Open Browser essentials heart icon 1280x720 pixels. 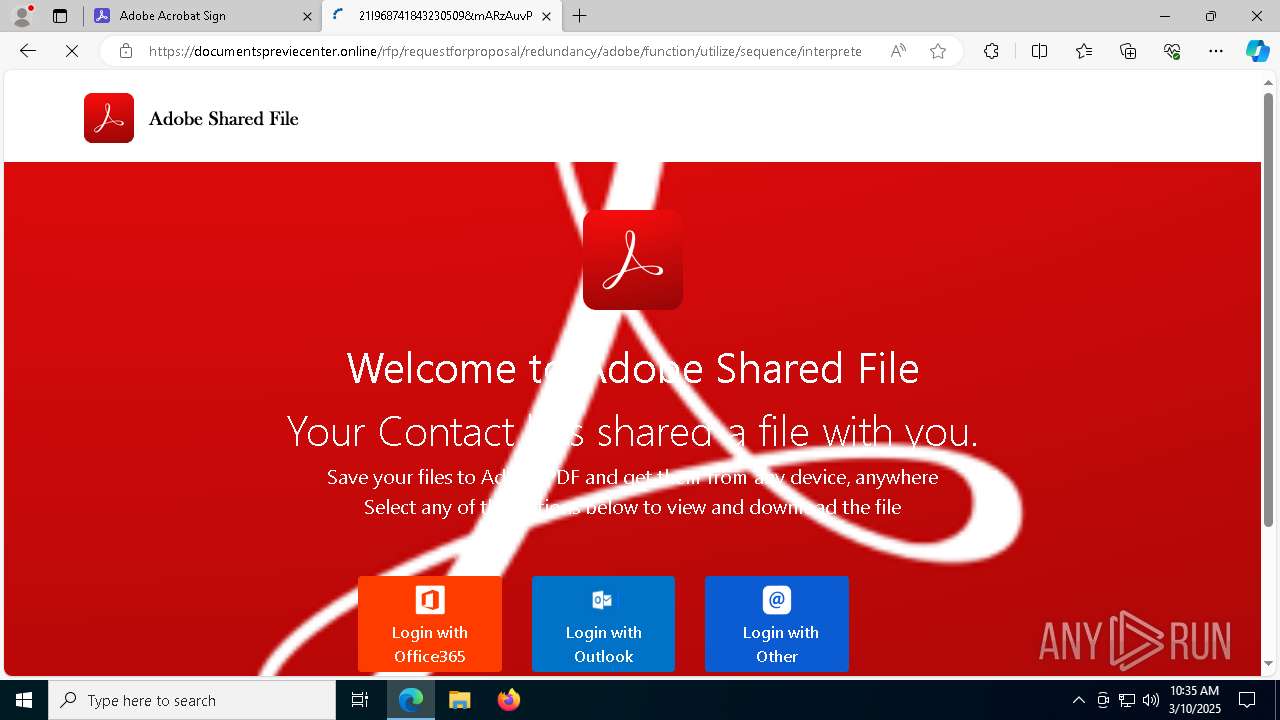click(1172, 51)
